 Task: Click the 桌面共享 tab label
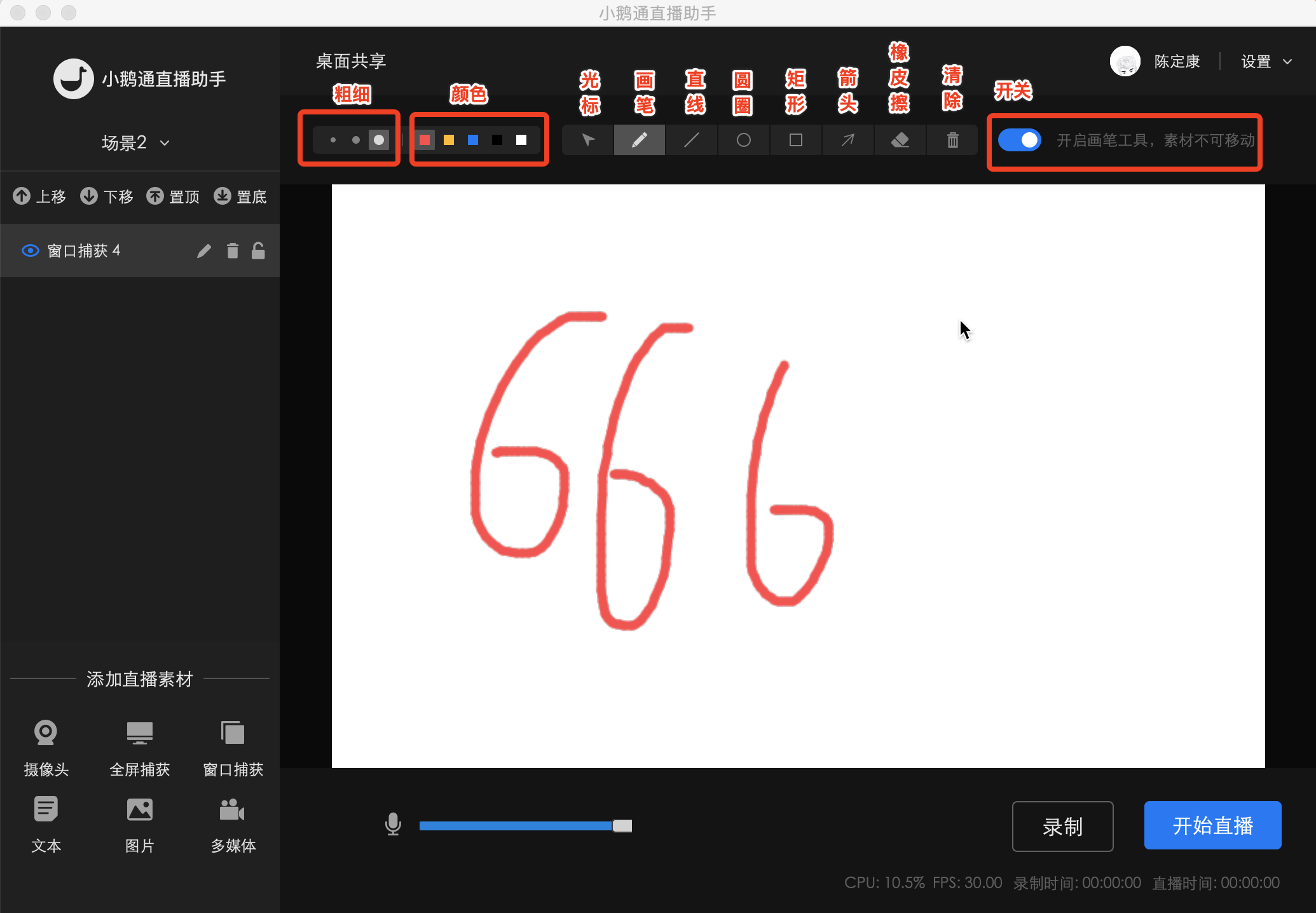pos(351,60)
